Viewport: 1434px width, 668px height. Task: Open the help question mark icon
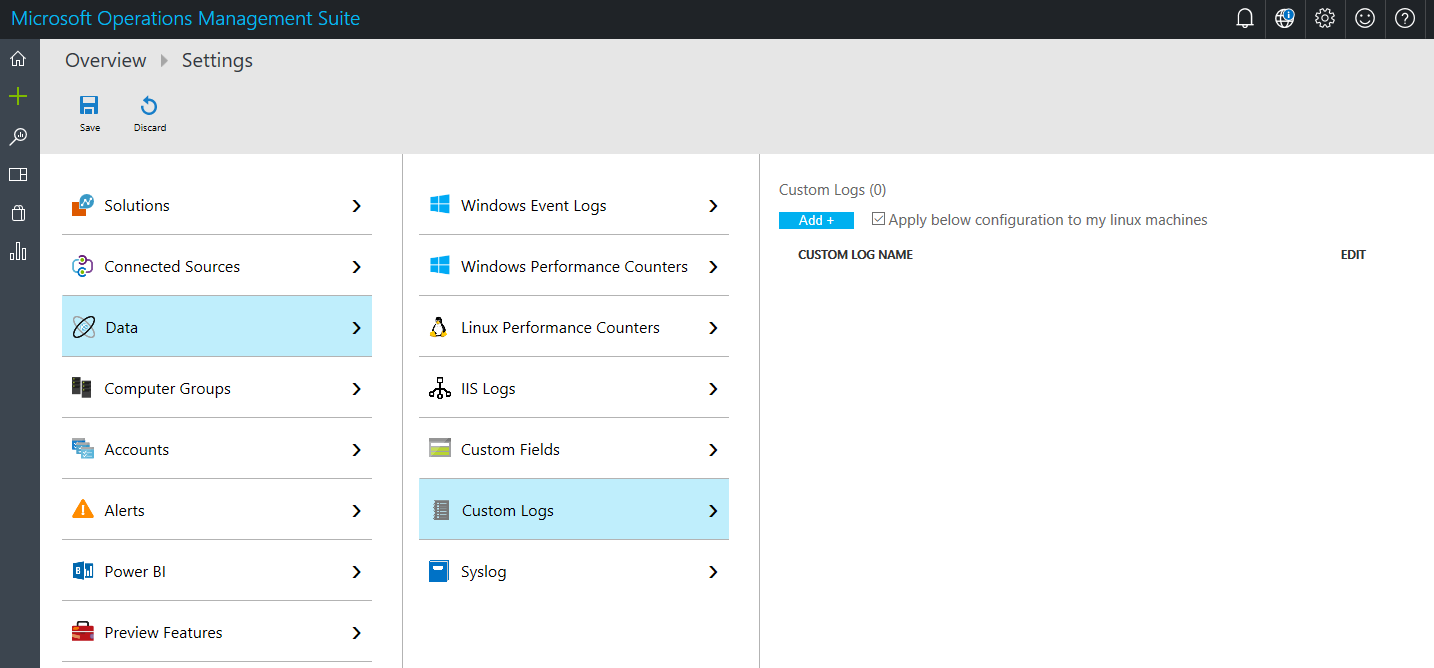(x=1405, y=18)
